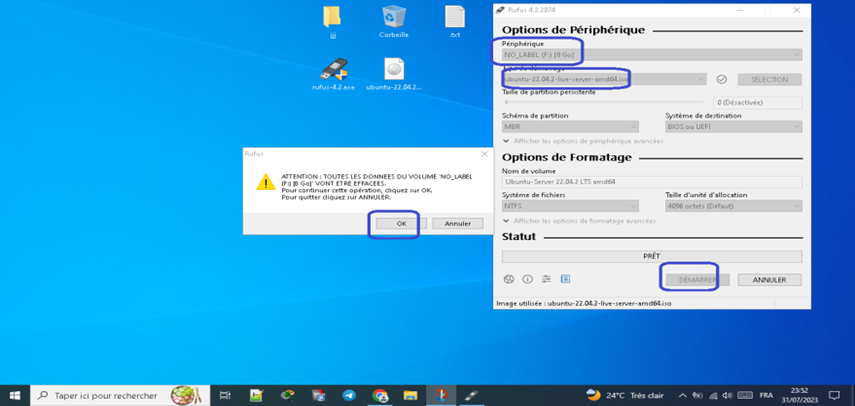Show hidden system tray icons
Image resolution: width=855 pixels, height=406 pixels.
click(682, 396)
